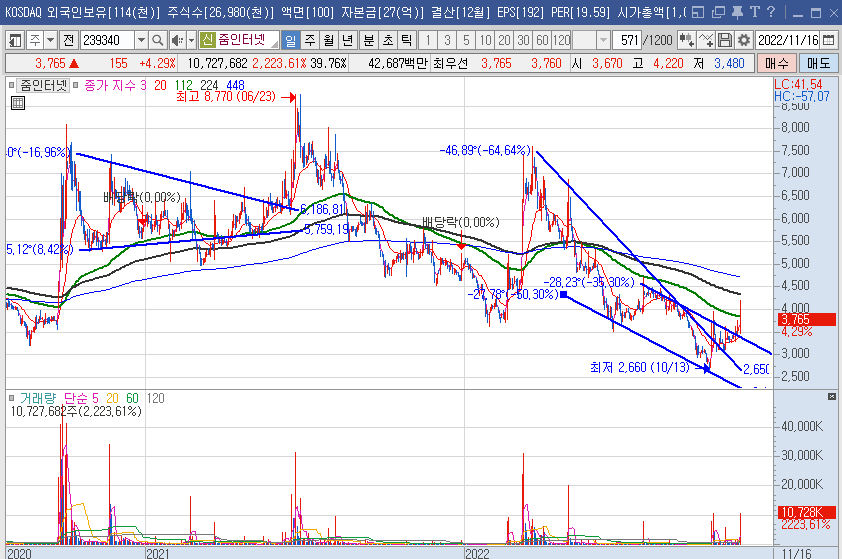The width and height of the screenshot is (842, 559).
Task: Select the 1 interval button
Action: pyautogui.click(x=428, y=40)
